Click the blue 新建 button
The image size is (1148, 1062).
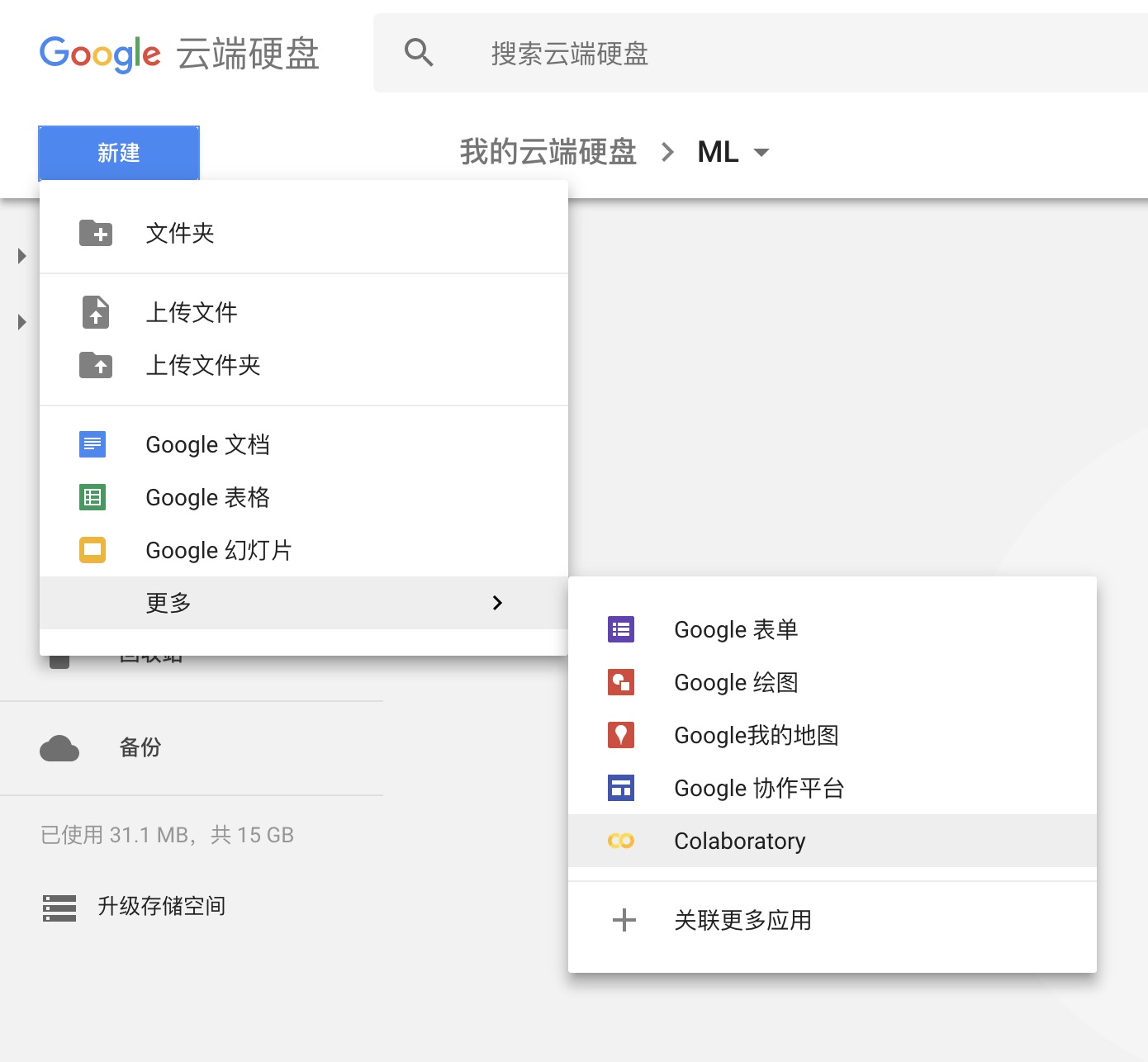pyautogui.click(x=119, y=153)
